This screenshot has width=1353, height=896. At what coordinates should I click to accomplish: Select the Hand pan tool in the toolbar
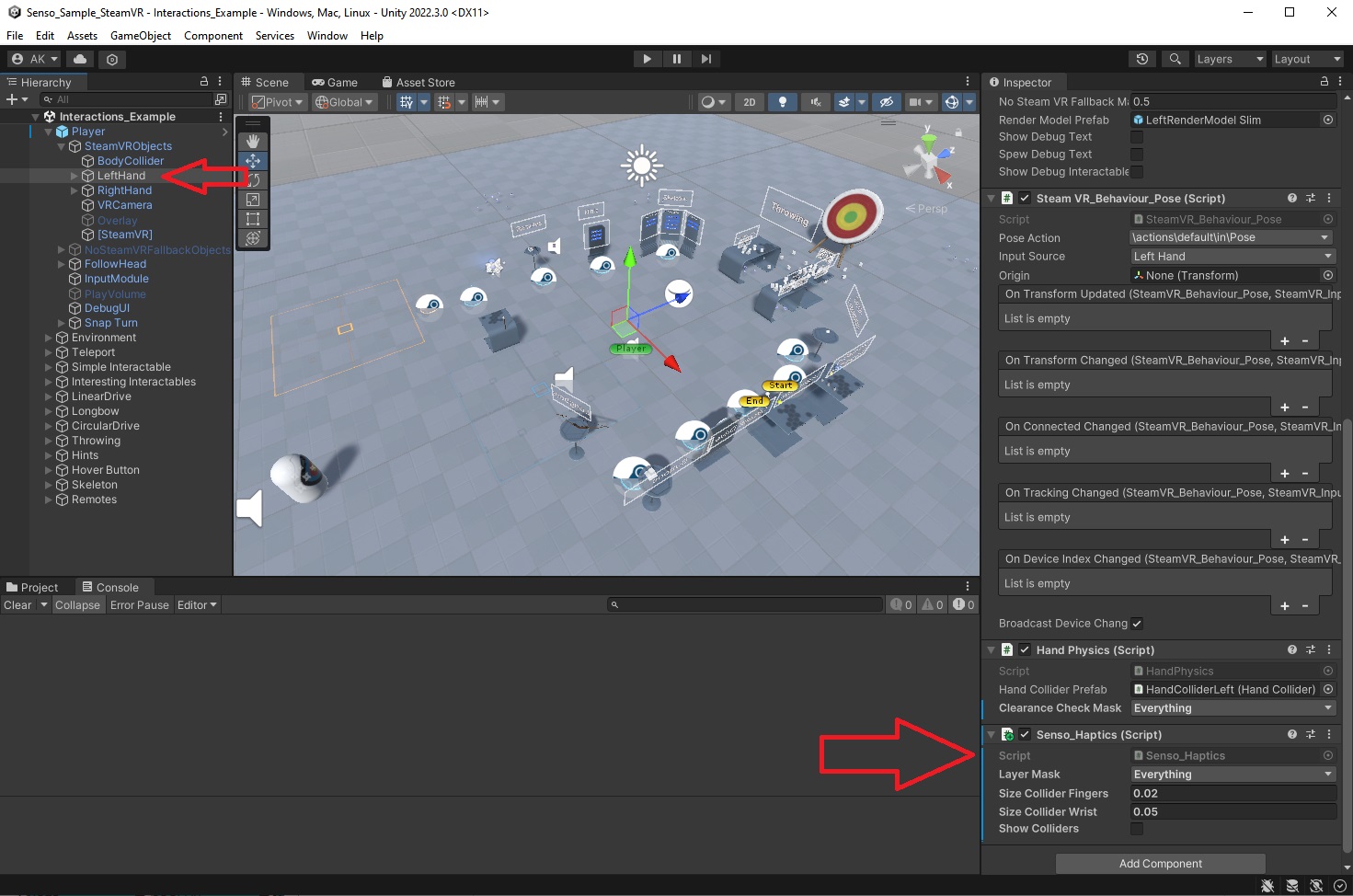tap(253, 141)
